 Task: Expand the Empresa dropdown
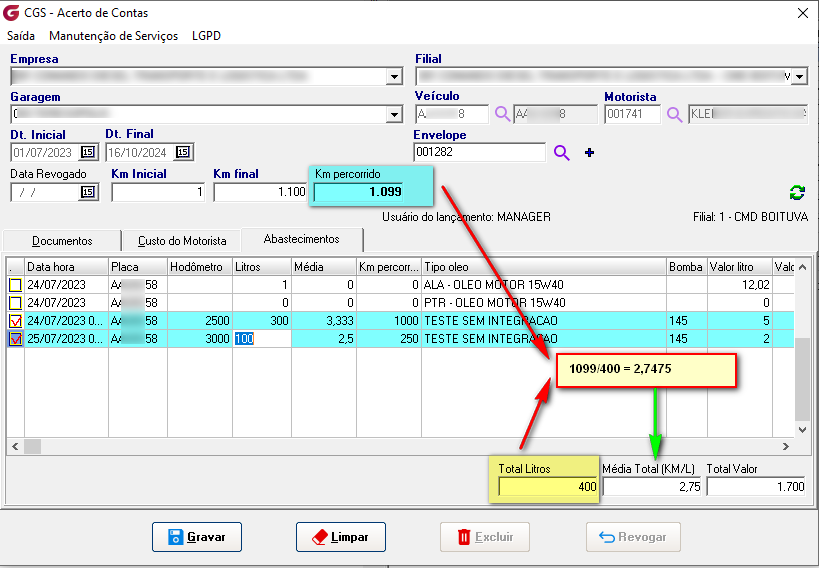coord(394,76)
